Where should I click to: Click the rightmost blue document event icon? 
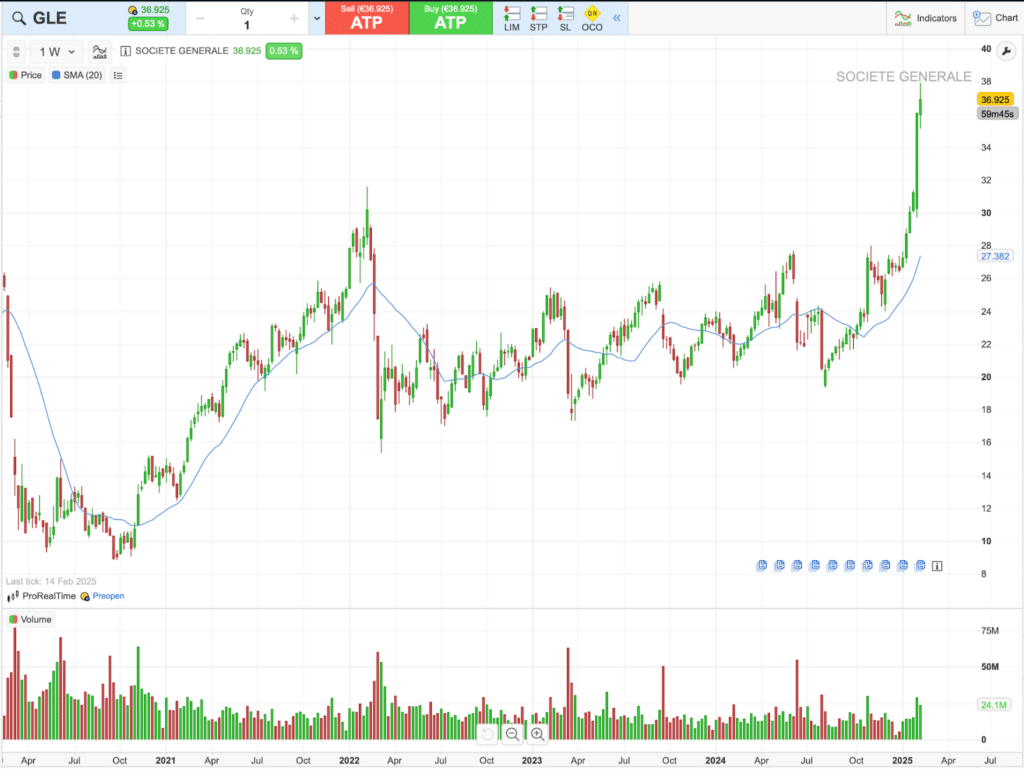[x=920, y=565]
